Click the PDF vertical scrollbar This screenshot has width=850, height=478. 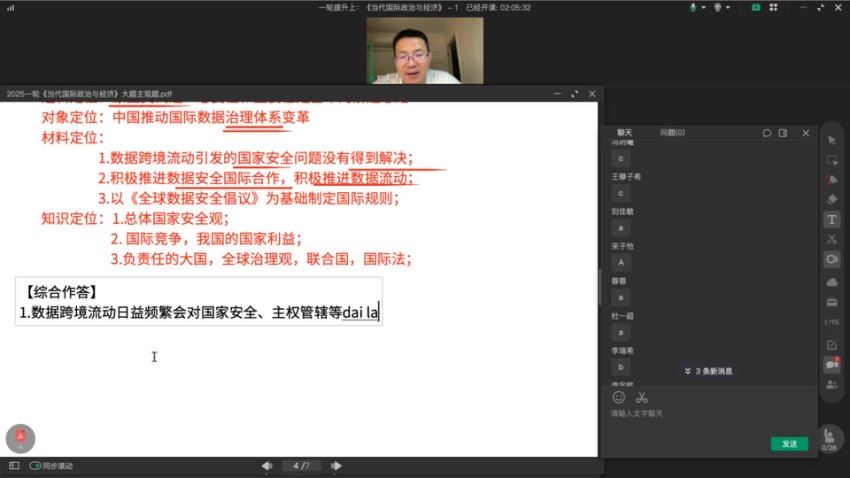pyautogui.click(x=600, y=287)
